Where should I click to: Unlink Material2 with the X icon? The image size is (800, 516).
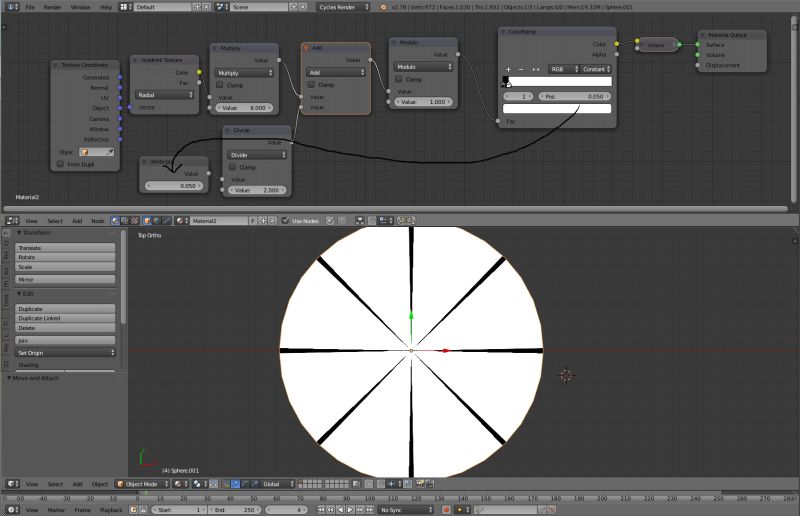pyautogui.click(x=272, y=221)
